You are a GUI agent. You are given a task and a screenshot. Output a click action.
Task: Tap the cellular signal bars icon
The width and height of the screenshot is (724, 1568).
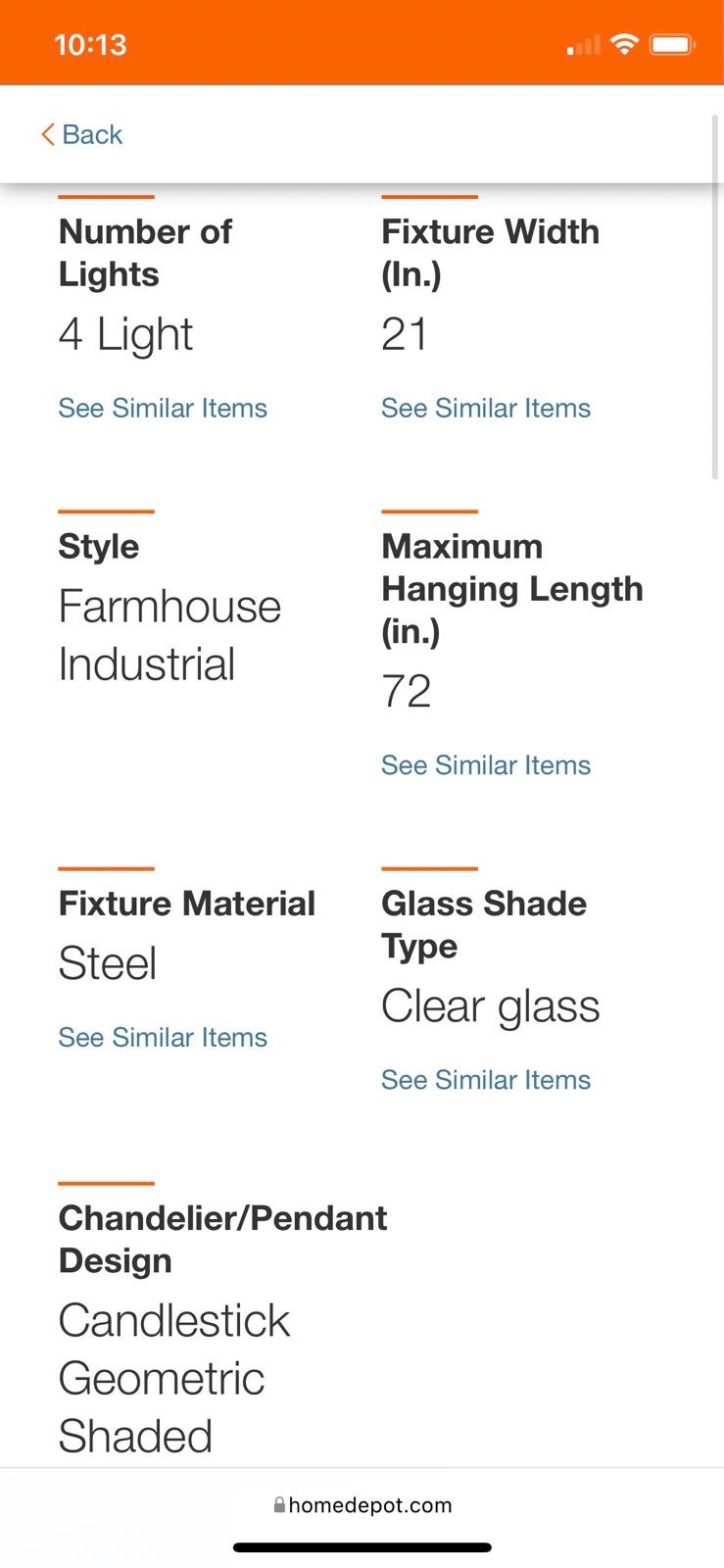(x=584, y=45)
